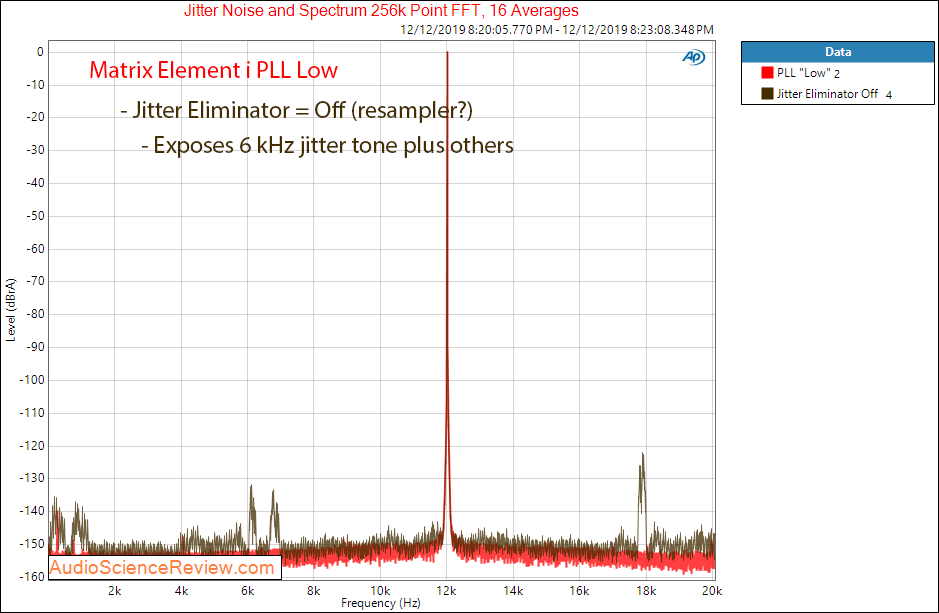Select the "Exposes 6 kHz jitter tone" annotation

pos(327,145)
